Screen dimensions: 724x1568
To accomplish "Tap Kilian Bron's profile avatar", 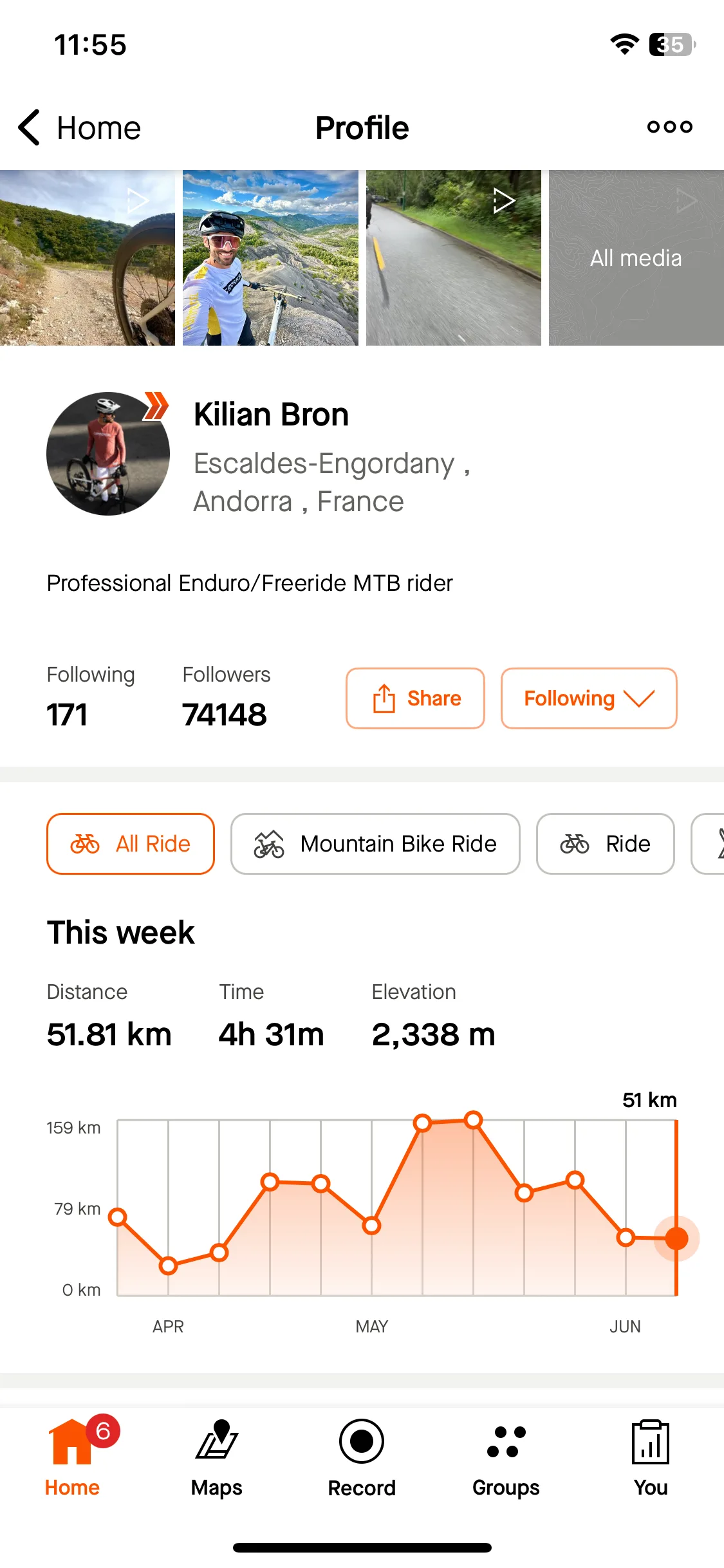I will [108, 454].
